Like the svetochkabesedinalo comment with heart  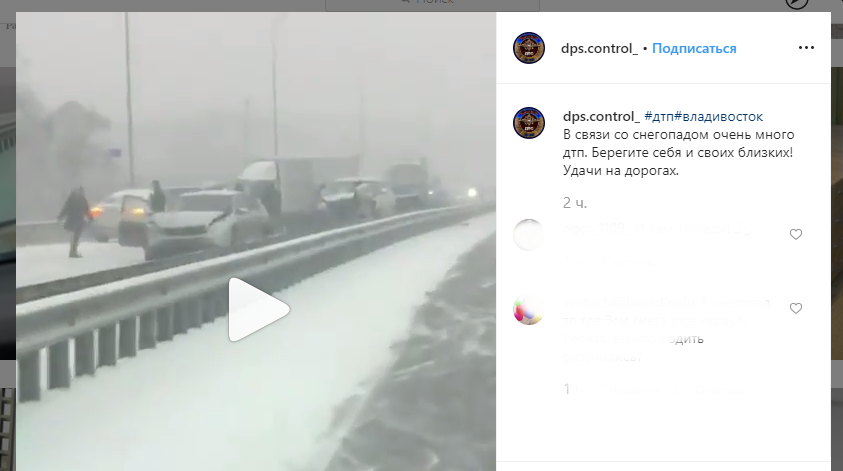796,308
